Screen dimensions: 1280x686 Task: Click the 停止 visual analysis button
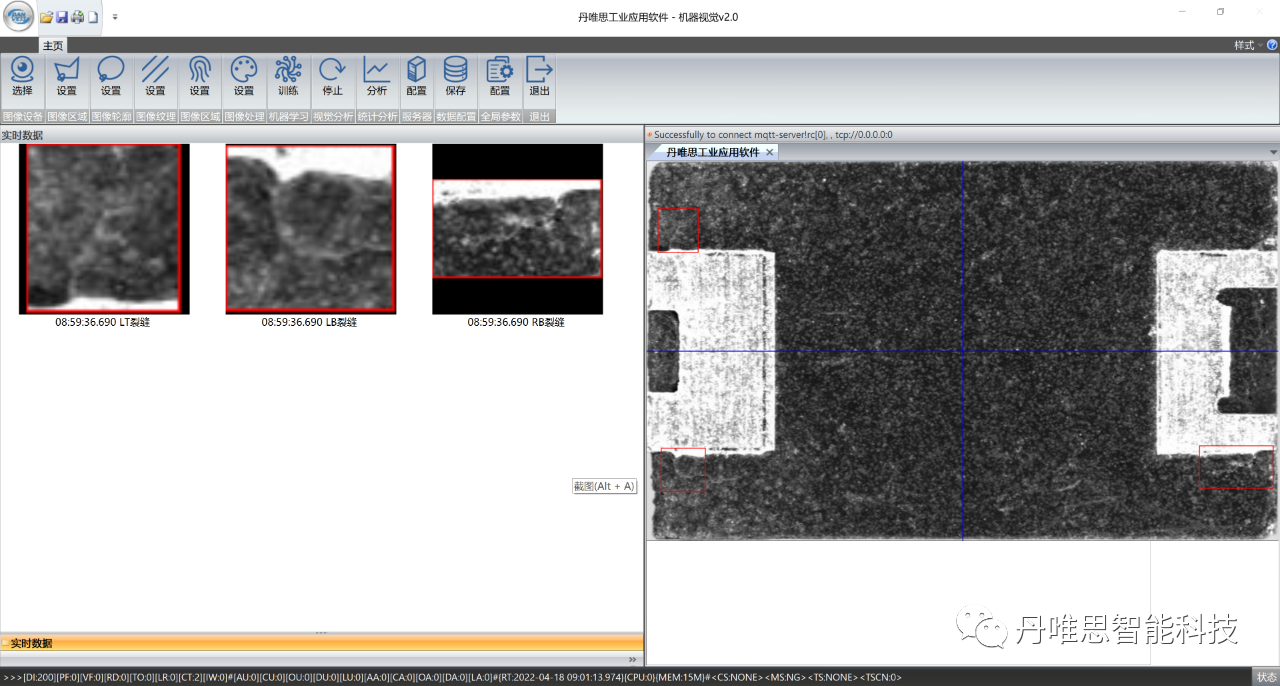point(332,77)
